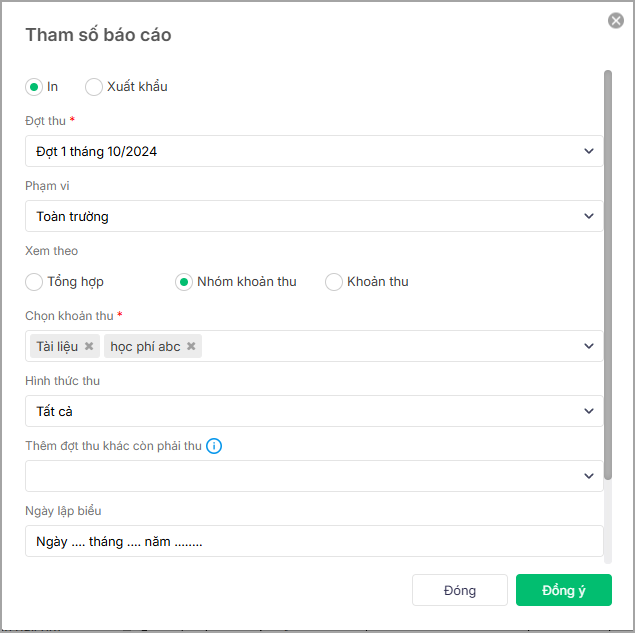
Task: Remove the học phí abc tag
Action: tap(191, 346)
